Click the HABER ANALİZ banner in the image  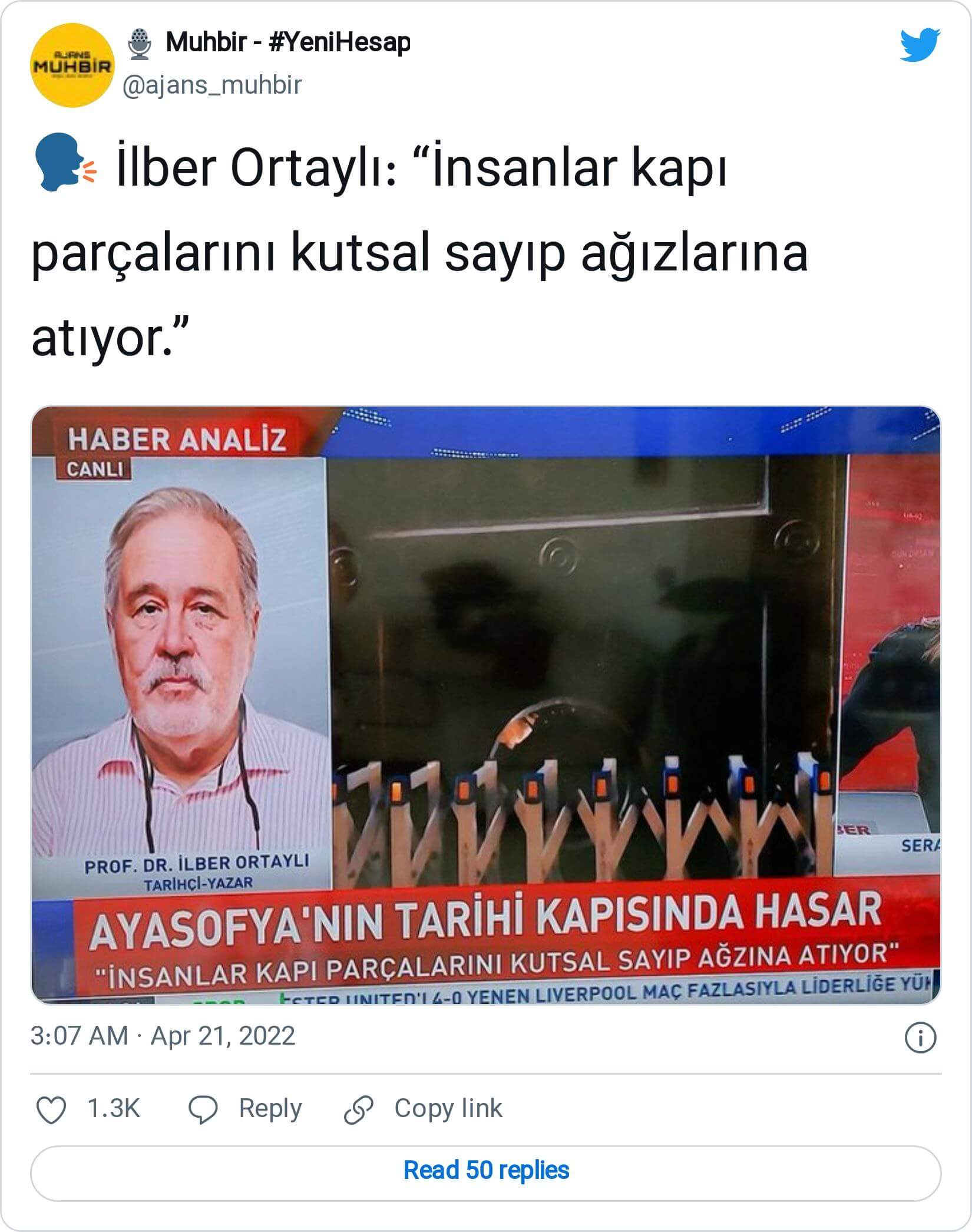(x=177, y=440)
